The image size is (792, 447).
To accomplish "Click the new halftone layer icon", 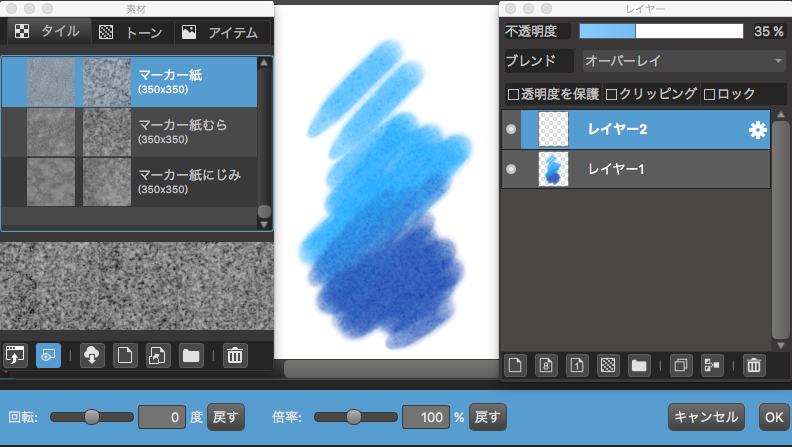I will click(608, 365).
